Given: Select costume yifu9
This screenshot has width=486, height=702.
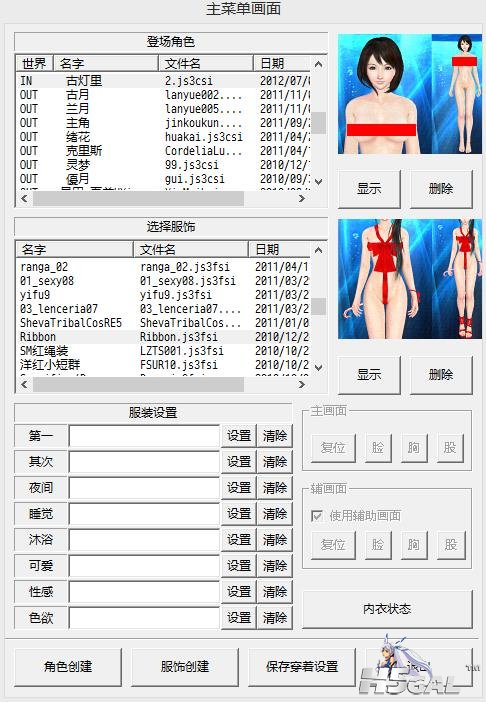Looking at the screenshot, I should (163, 295).
